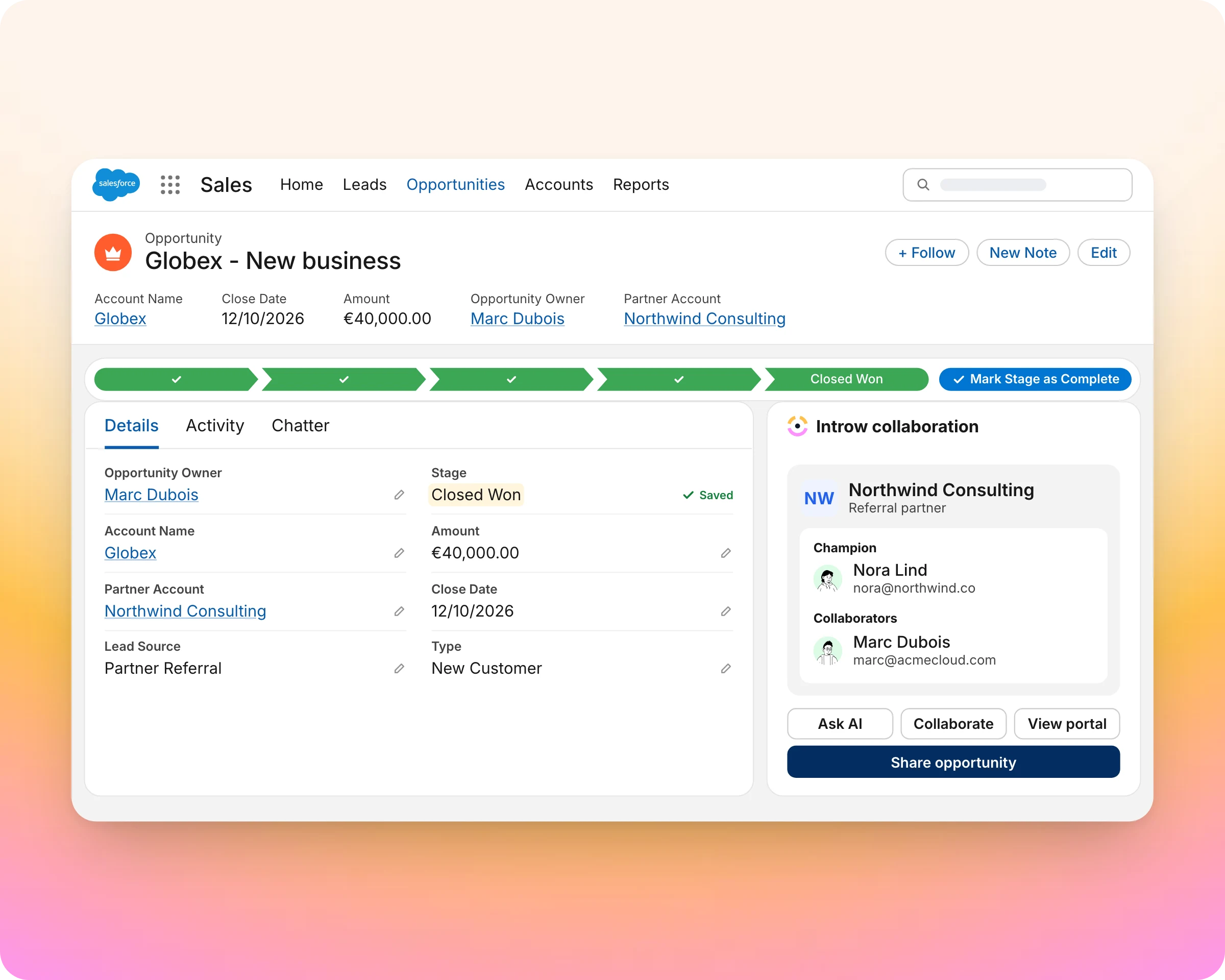Open Marc Dubois link in Details tab
The height and width of the screenshot is (980, 1225).
click(151, 495)
